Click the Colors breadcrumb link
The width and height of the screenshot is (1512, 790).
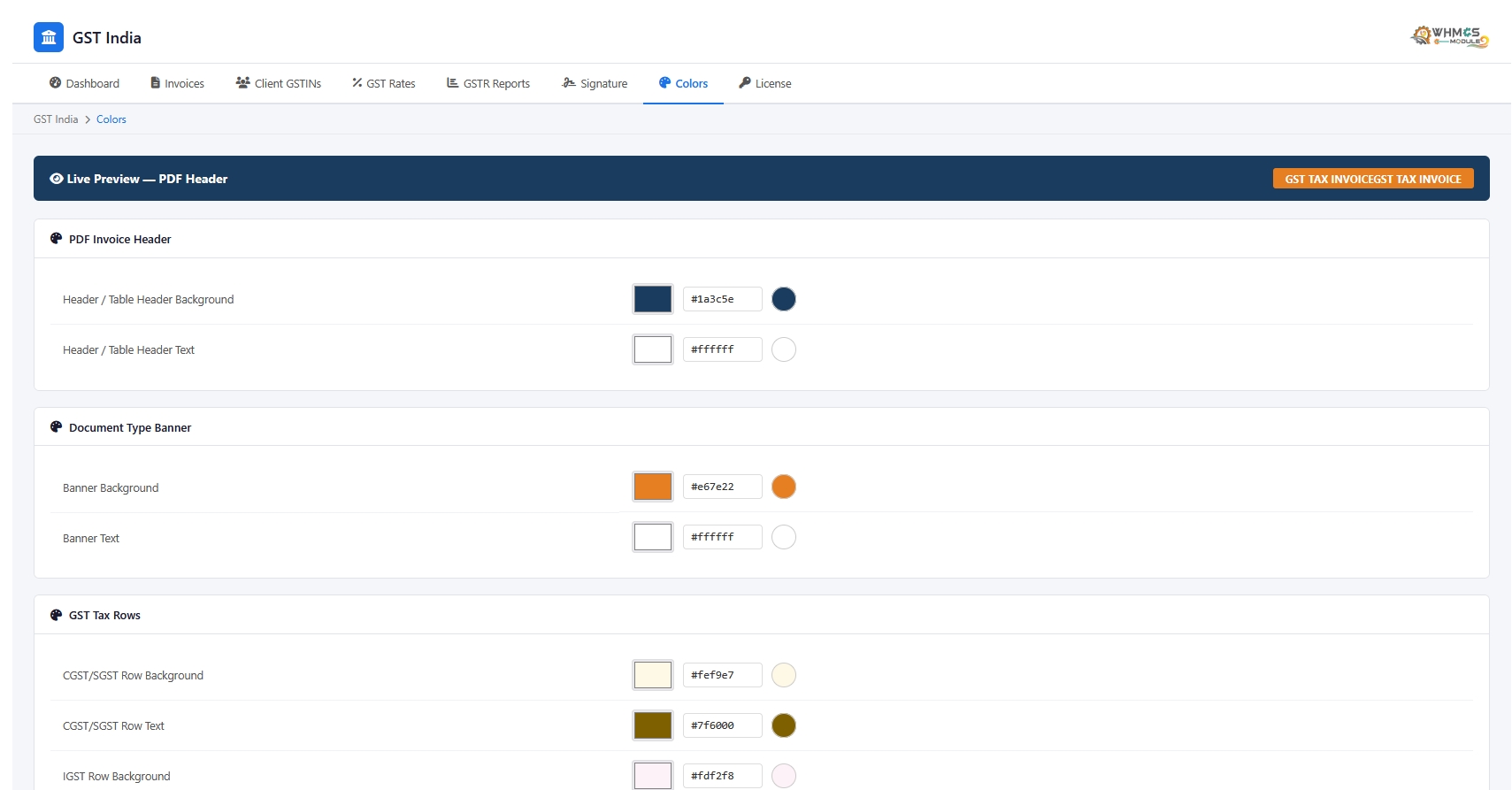(111, 119)
